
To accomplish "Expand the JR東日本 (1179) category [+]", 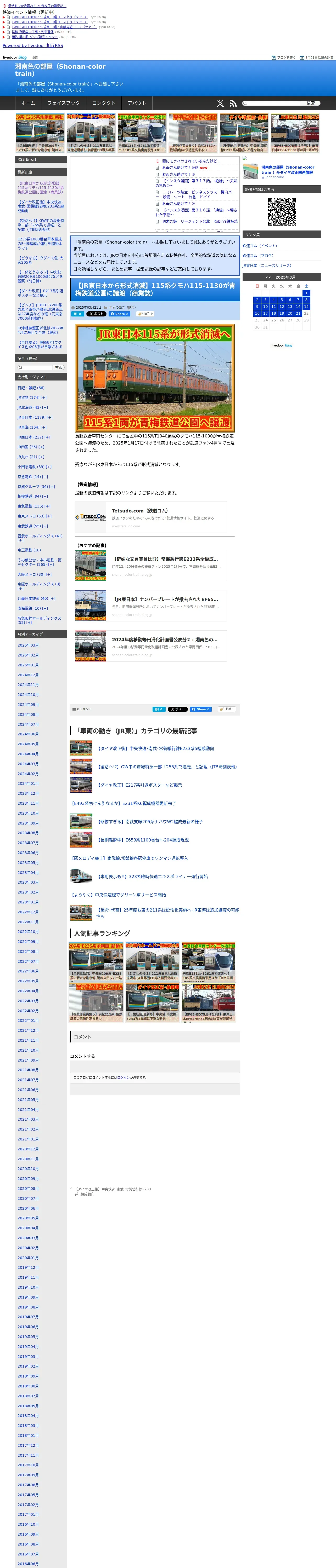I will [49, 418].
